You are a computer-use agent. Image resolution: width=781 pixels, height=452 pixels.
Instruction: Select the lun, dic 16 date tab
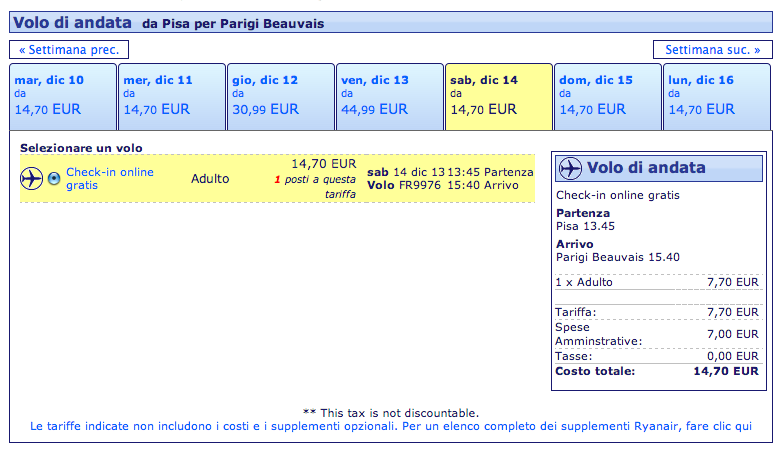click(x=716, y=96)
